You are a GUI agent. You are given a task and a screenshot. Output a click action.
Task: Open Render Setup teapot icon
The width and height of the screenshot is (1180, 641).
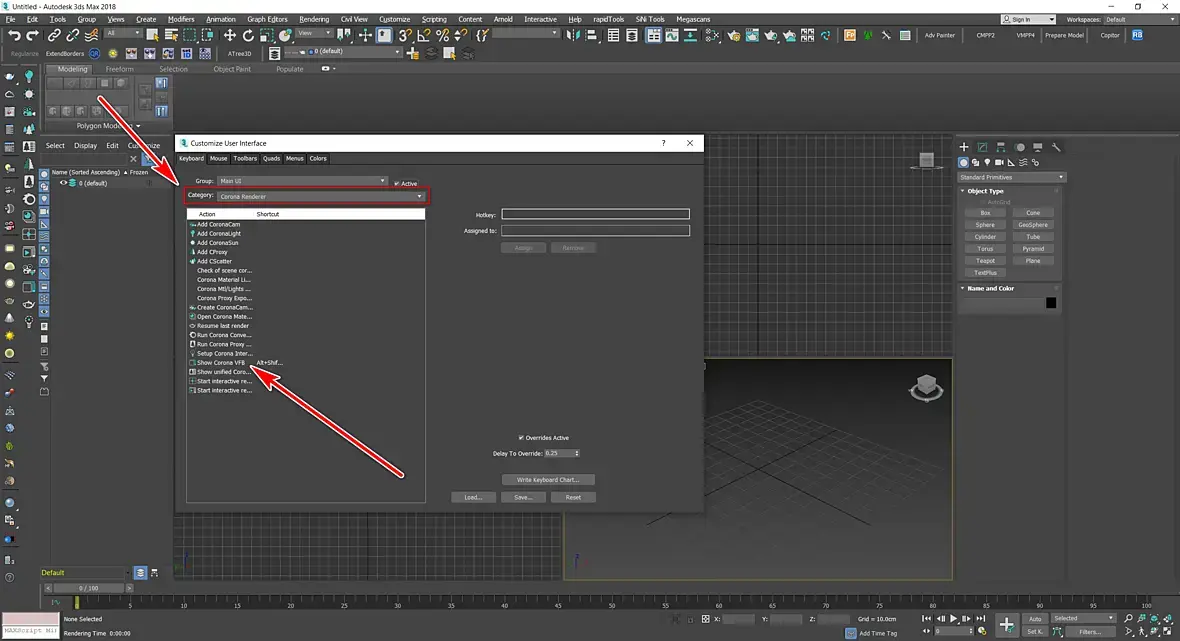[734, 35]
